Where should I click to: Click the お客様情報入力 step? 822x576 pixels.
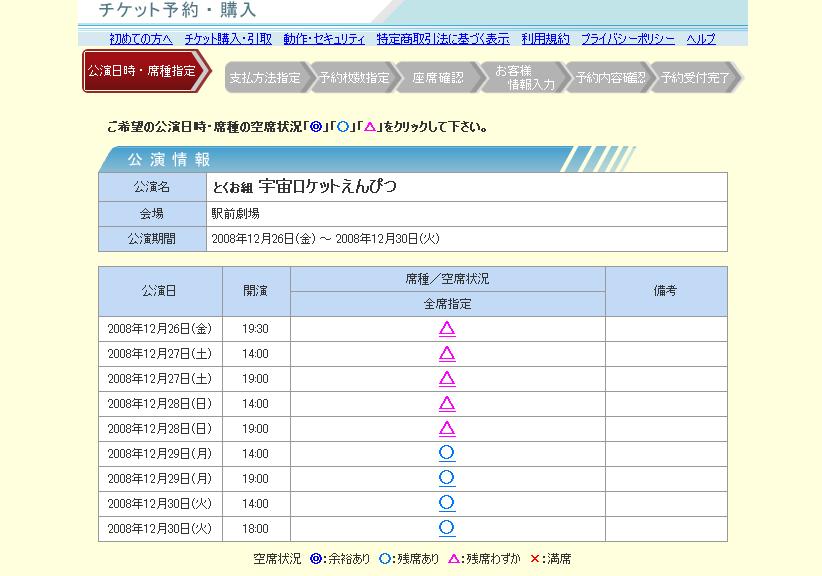click(524, 78)
